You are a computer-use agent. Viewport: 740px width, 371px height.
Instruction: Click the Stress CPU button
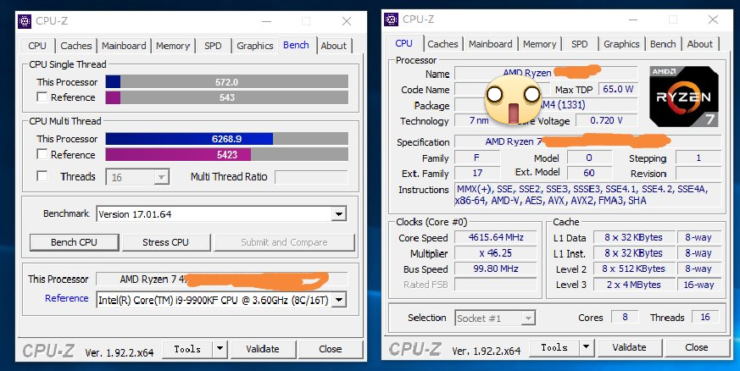point(166,242)
